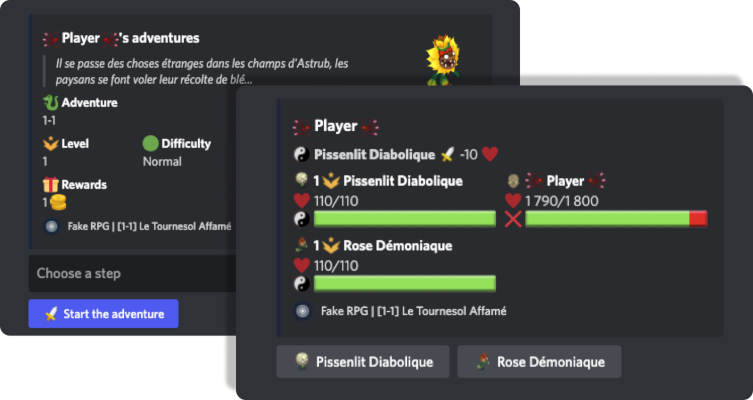The width and height of the screenshot is (753, 400).
Task: Click the Rose Démoniaque health bar
Action: pyautogui.click(x=405, y=283)
